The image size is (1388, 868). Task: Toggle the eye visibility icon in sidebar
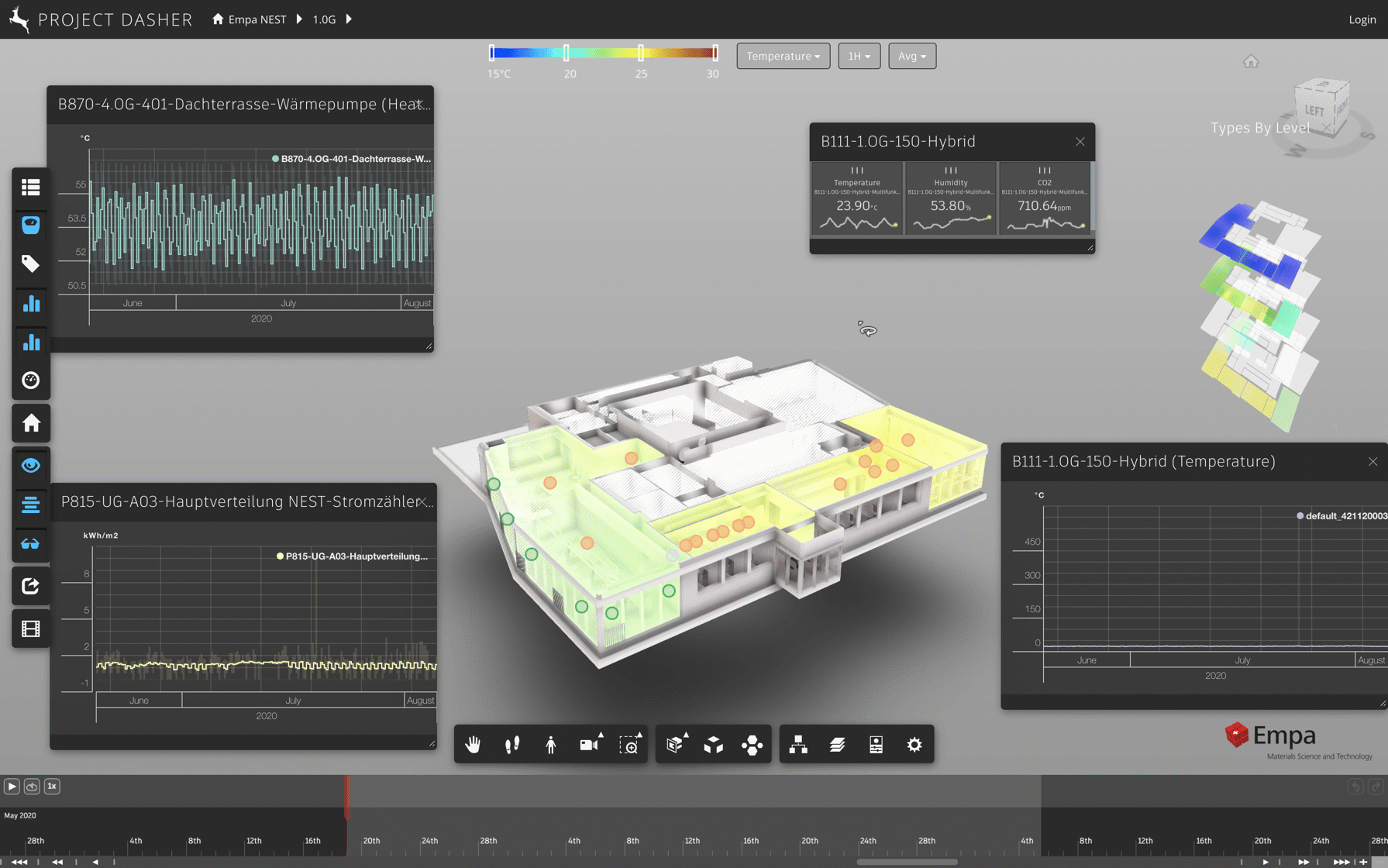pos(31,466)
